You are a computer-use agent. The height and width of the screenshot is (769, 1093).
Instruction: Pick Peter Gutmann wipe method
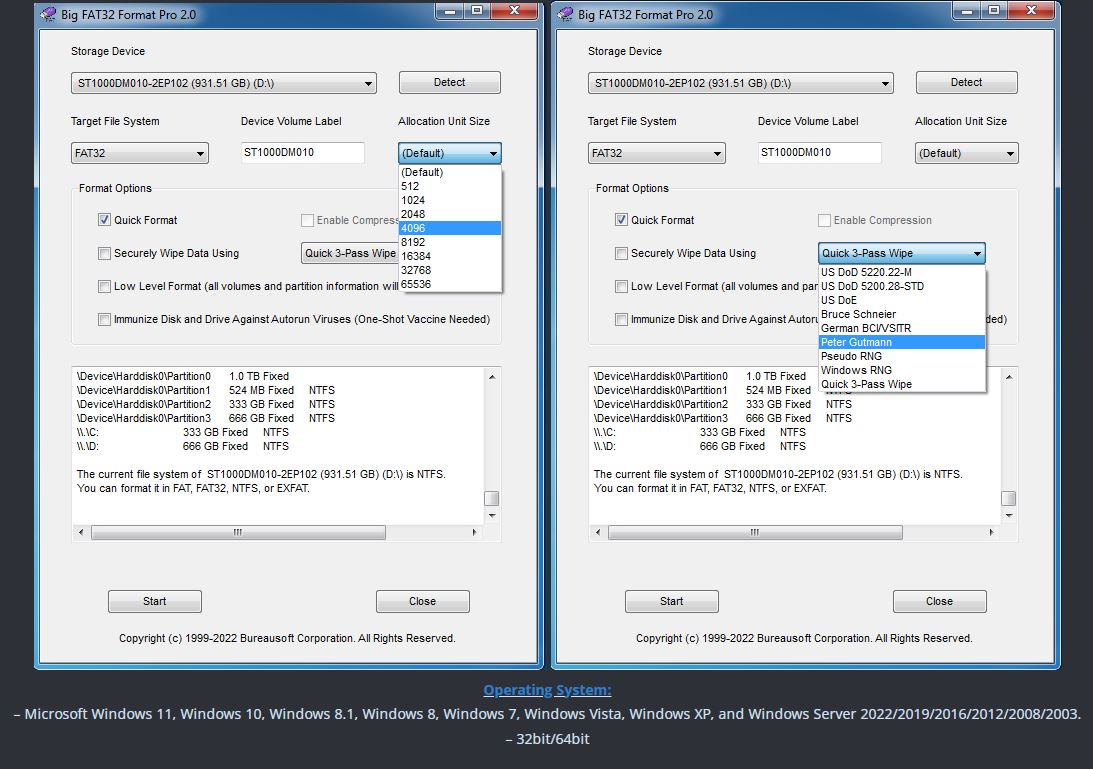coord(901,342)
